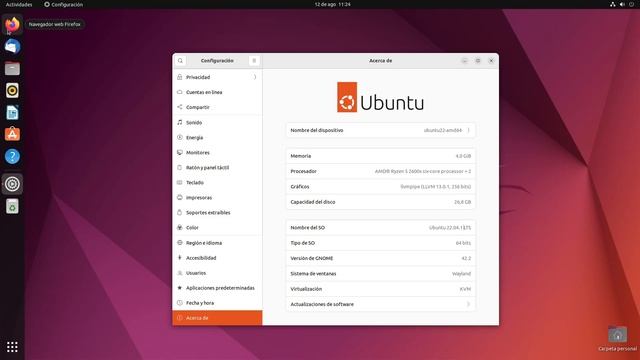This screenshot has height=360, width=640.
Task: Click the Settings gear in the dock
Action: 12,184
